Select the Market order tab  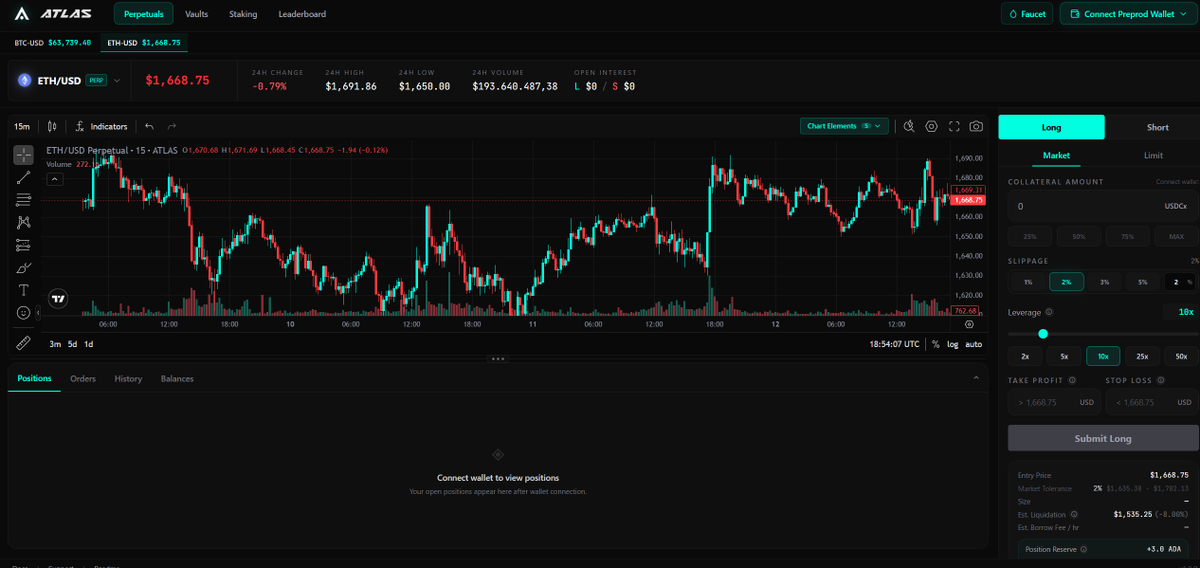(1056, 156)
